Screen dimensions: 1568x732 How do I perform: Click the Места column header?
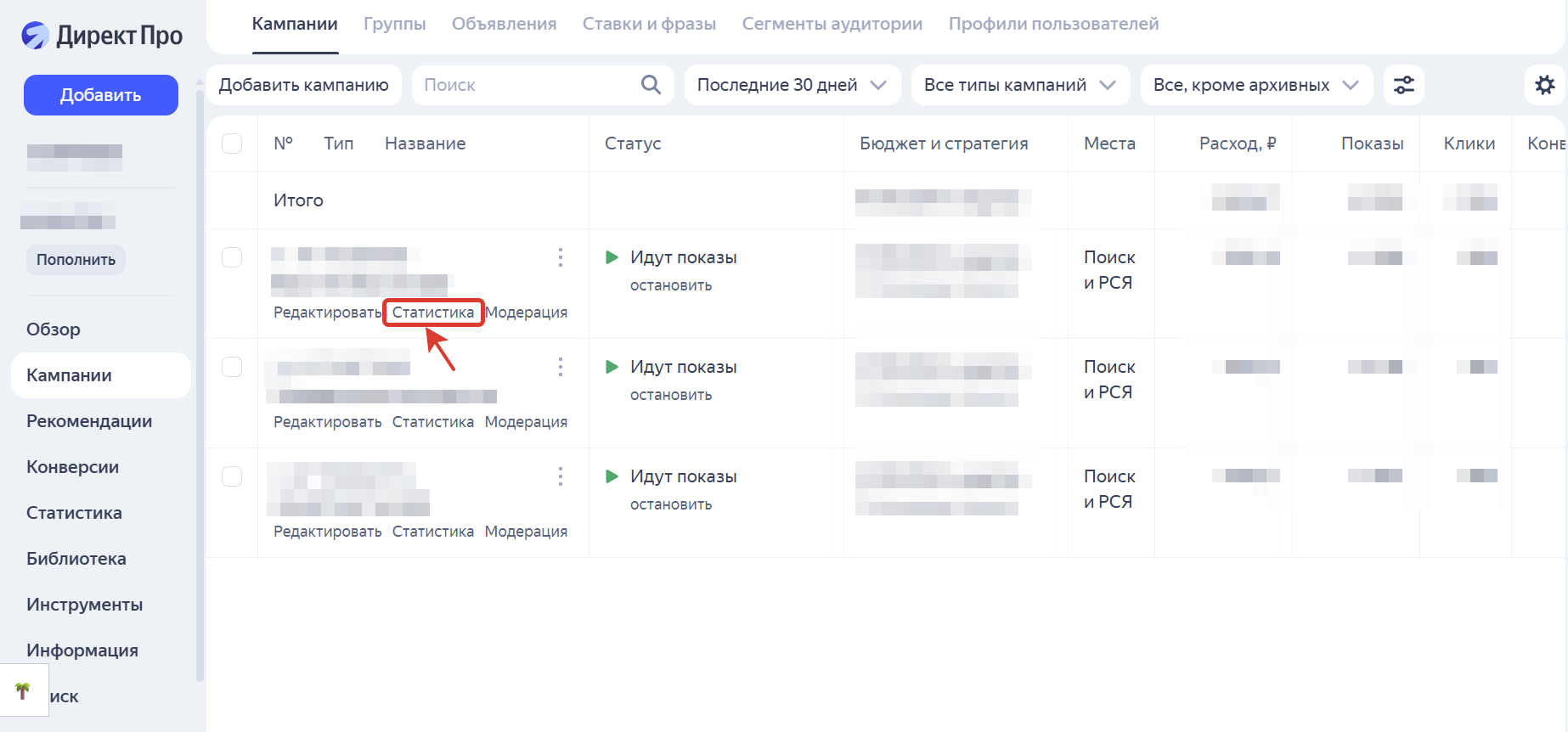coord(1109,144)
